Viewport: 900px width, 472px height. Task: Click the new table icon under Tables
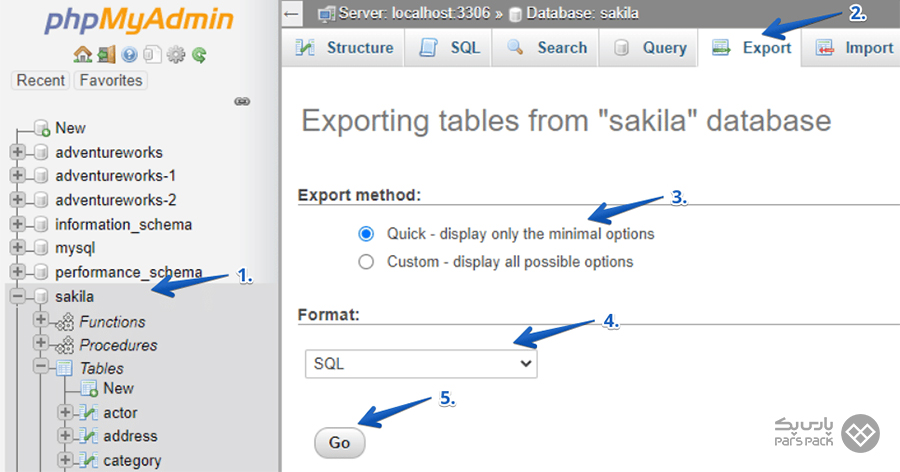(x=89, y=389)
